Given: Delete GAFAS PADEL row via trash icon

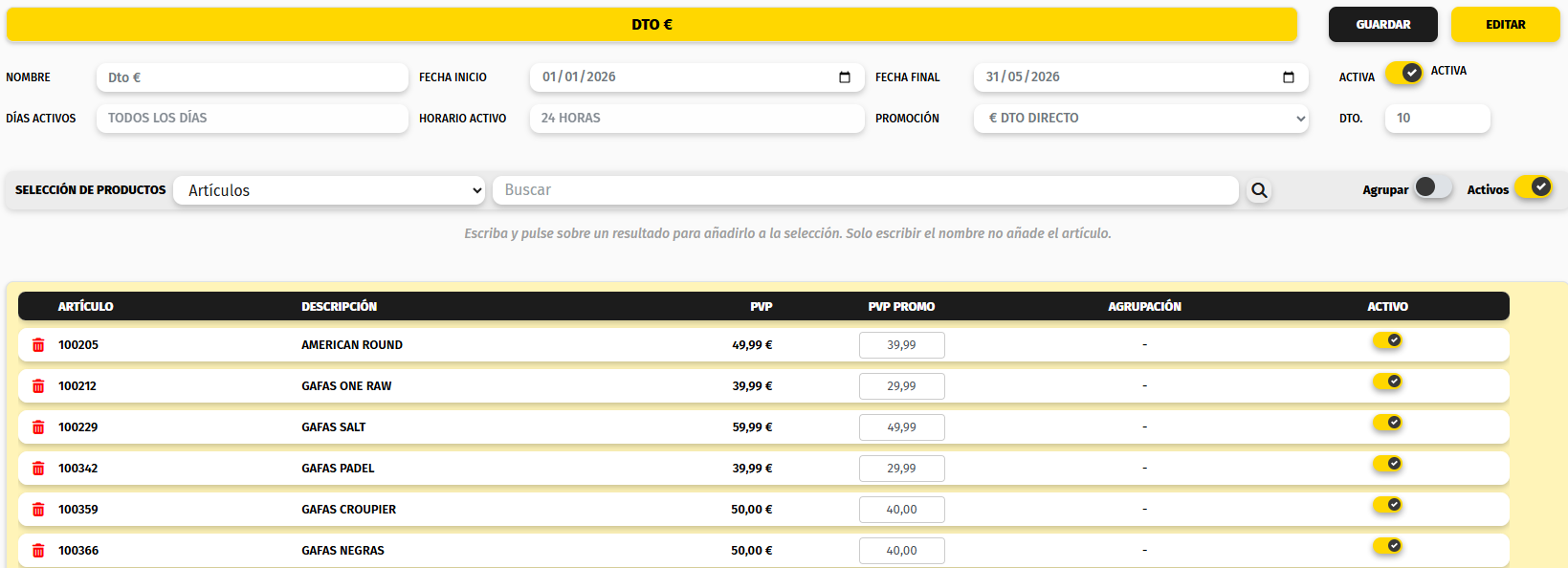Looking at the screenshot, I should [x=38, y=469].
